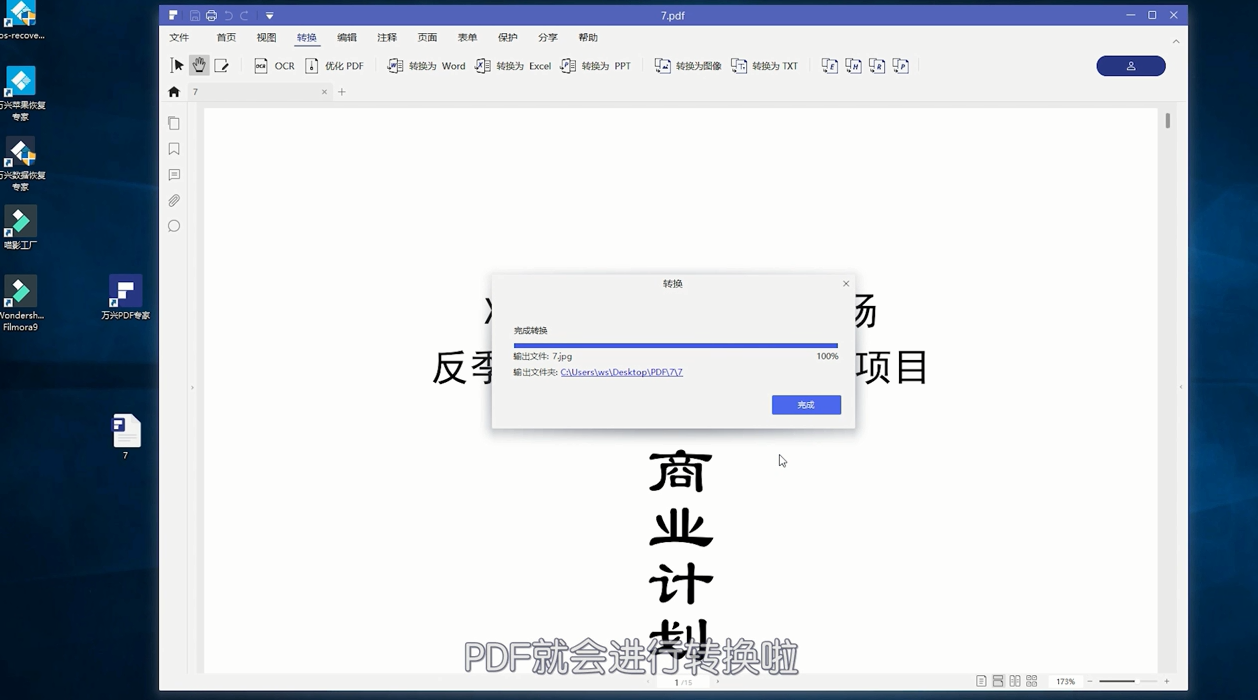Select 转换为 Excel conversion tool

[x=514, y=65]
